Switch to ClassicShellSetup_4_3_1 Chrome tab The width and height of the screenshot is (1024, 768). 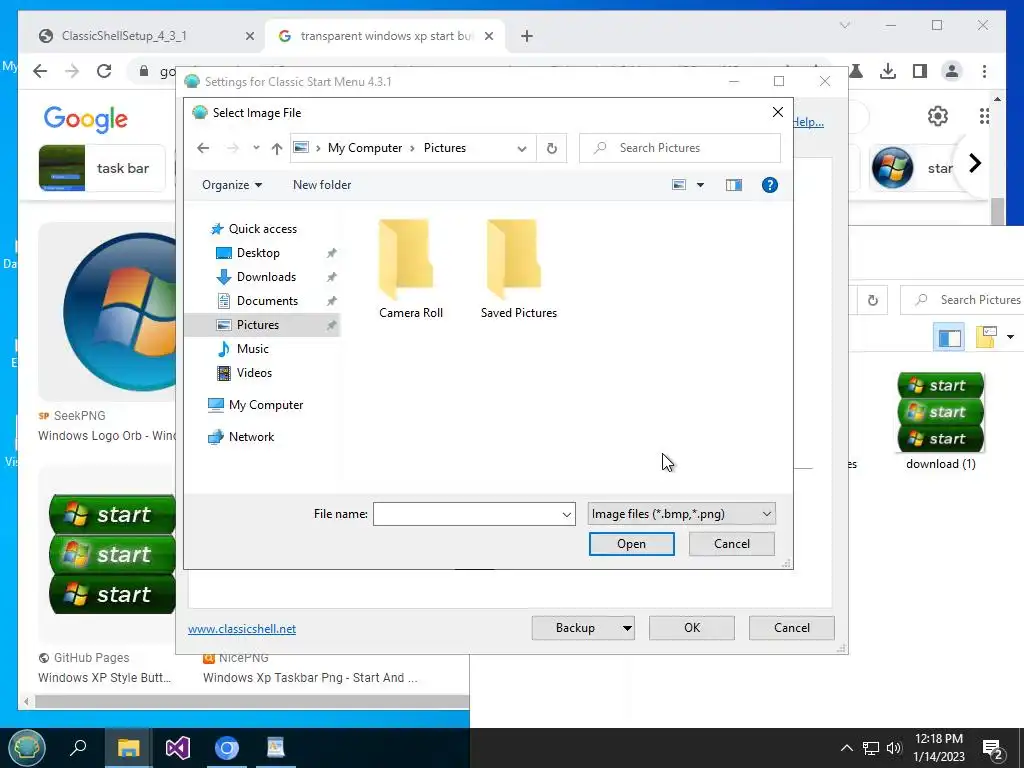(124, 36)
